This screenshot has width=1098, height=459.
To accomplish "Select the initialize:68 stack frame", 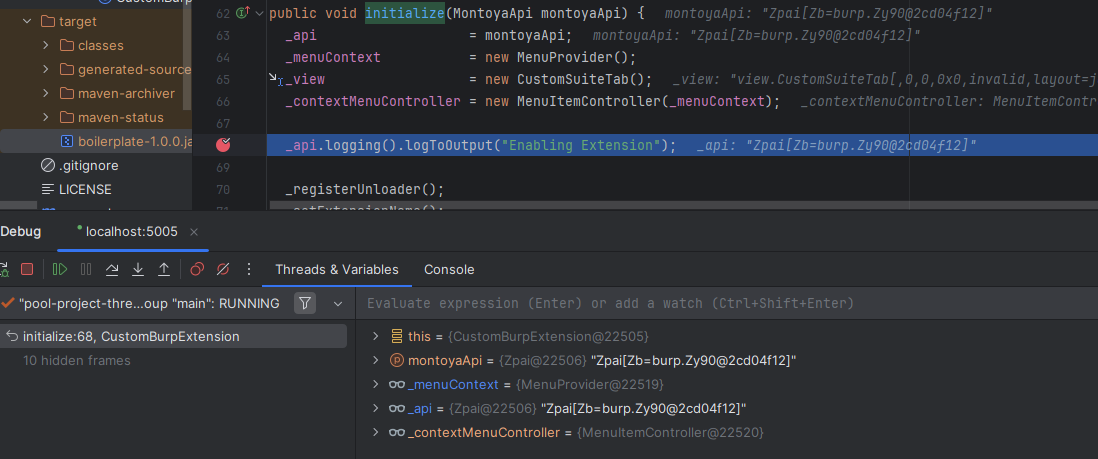I will pos(174,336).
